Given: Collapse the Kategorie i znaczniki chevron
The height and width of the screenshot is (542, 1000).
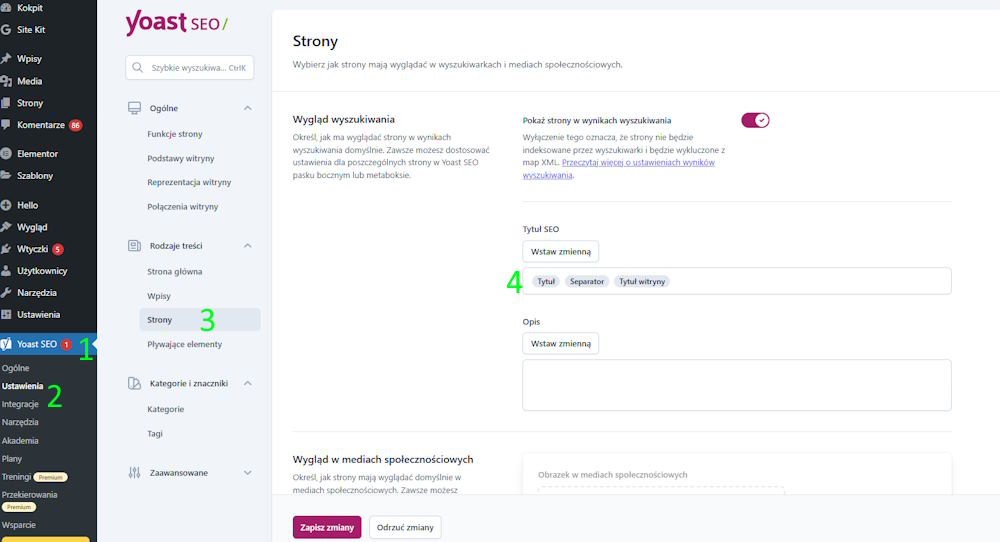Looking at the screenshot, I should (x=247, y=383).
